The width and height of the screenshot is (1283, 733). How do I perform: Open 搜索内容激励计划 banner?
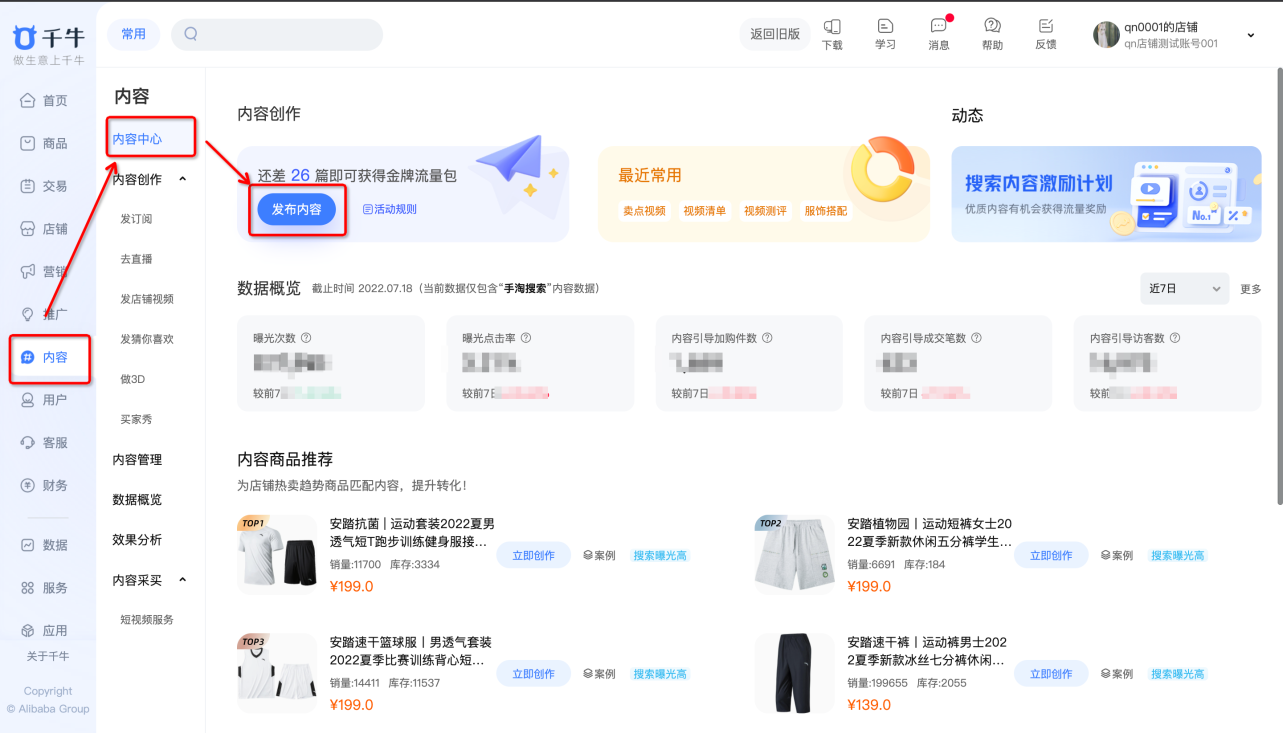tap(1106, 194)
